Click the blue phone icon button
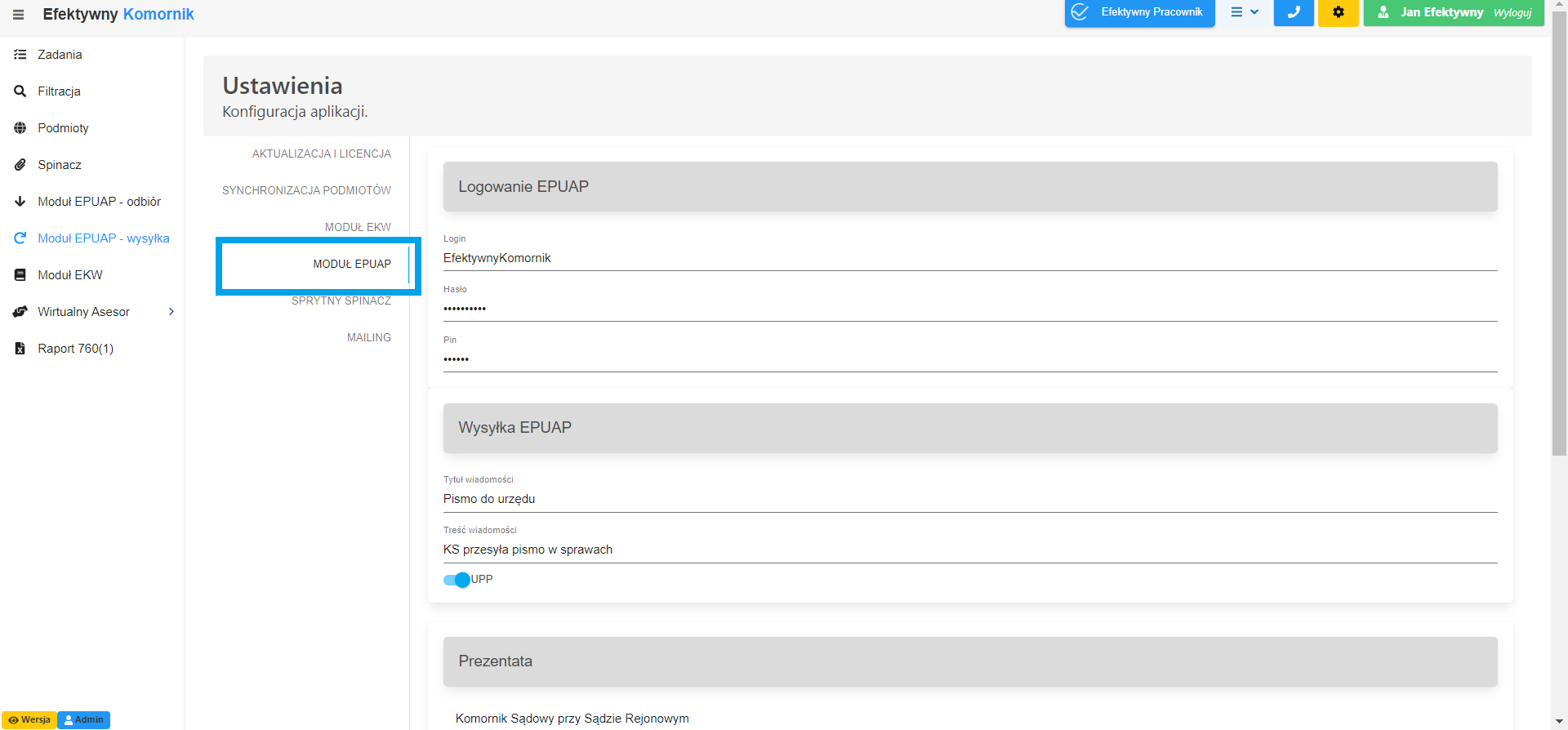This screenshot has width=1568, height=730. click(x=1294, y=12)
